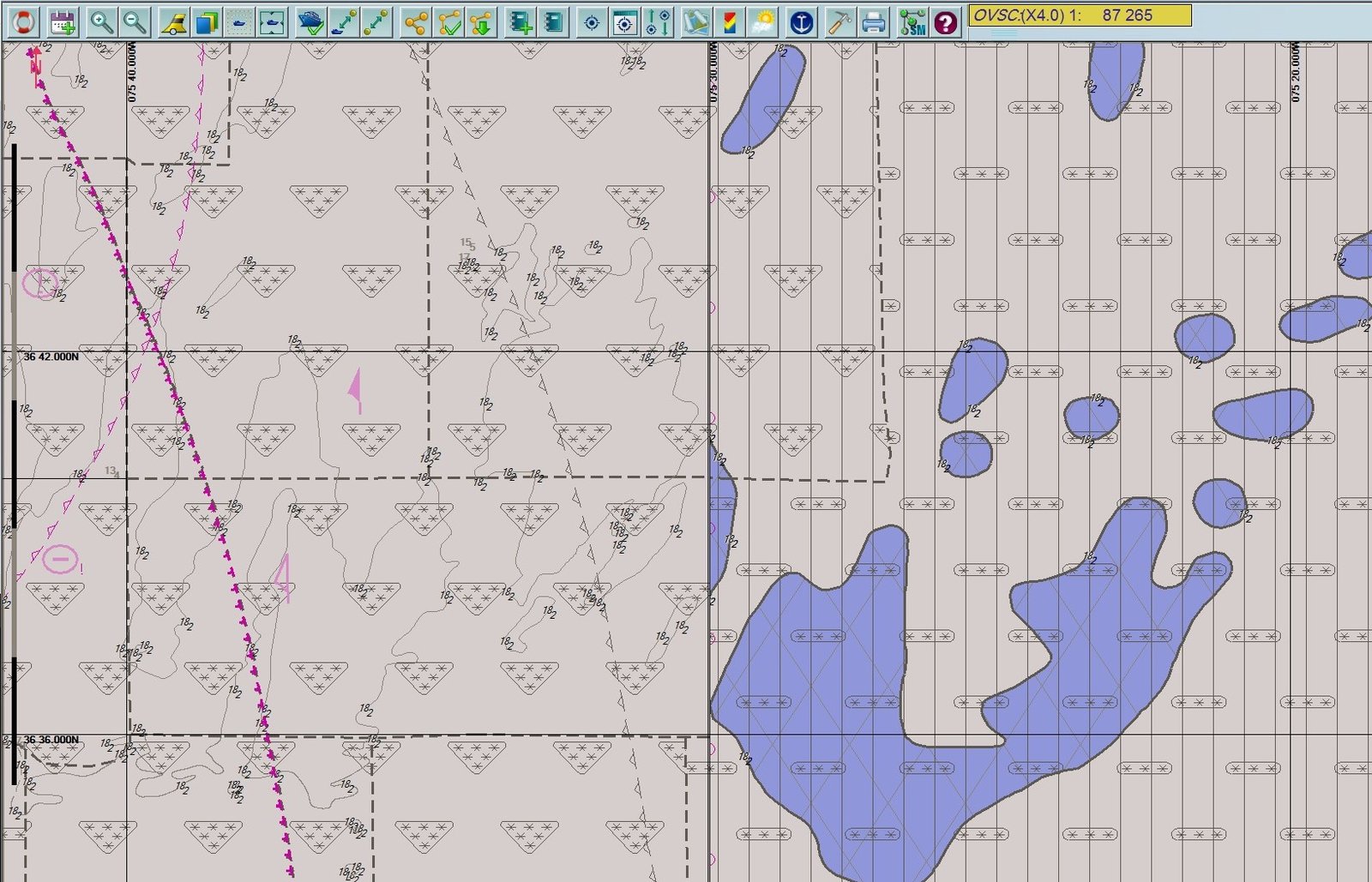Zoom in with the plus magnifier

point(102,21)
